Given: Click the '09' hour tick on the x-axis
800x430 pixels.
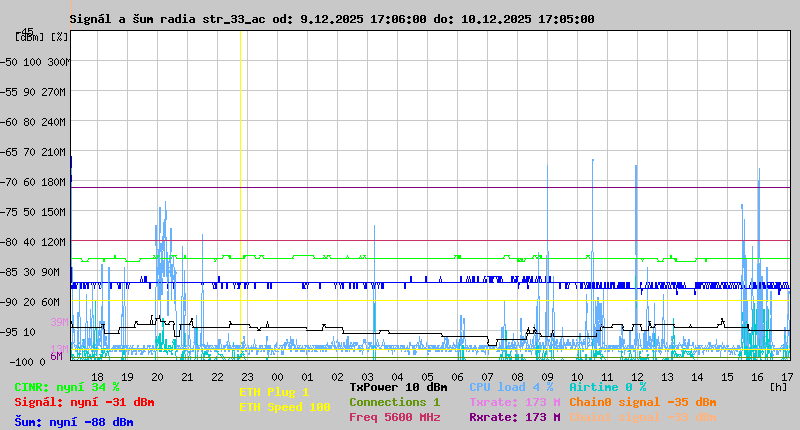Looking at the screenshot, I should click(547, 377).
